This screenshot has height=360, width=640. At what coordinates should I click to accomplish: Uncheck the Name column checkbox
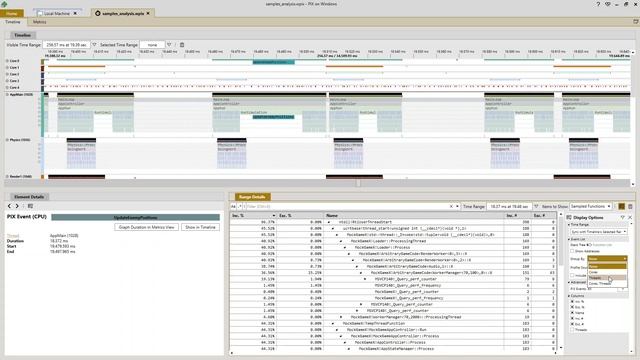tap(572, 313)
